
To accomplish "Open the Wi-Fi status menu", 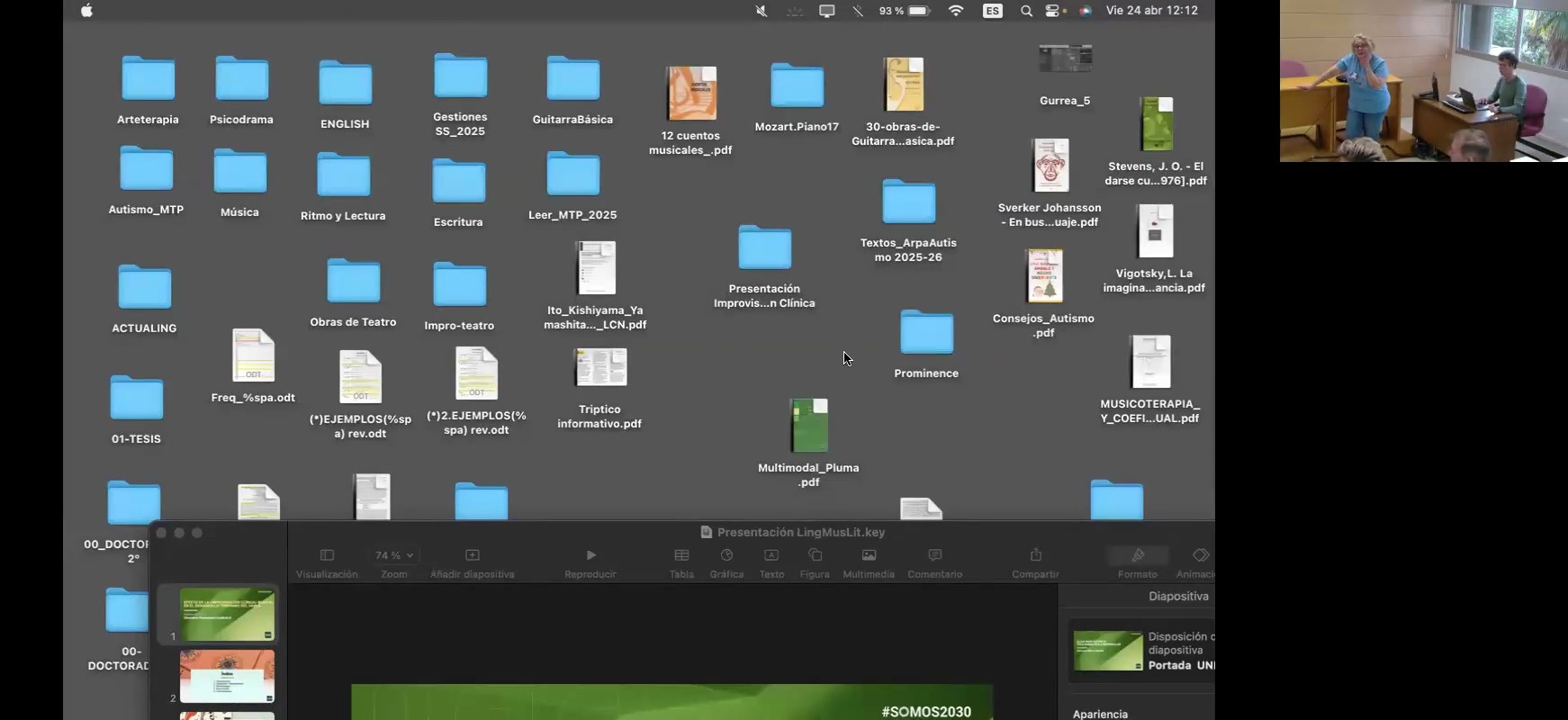I will point(956,11).
